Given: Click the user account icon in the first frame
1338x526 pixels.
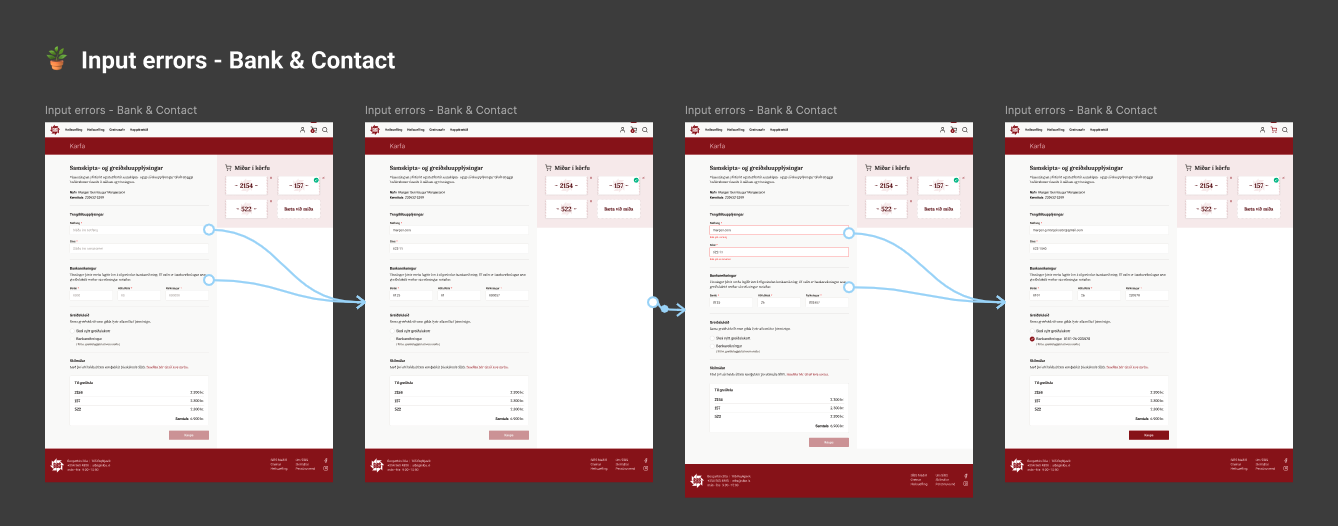Looking at the screenshot, I should (302, 130).
